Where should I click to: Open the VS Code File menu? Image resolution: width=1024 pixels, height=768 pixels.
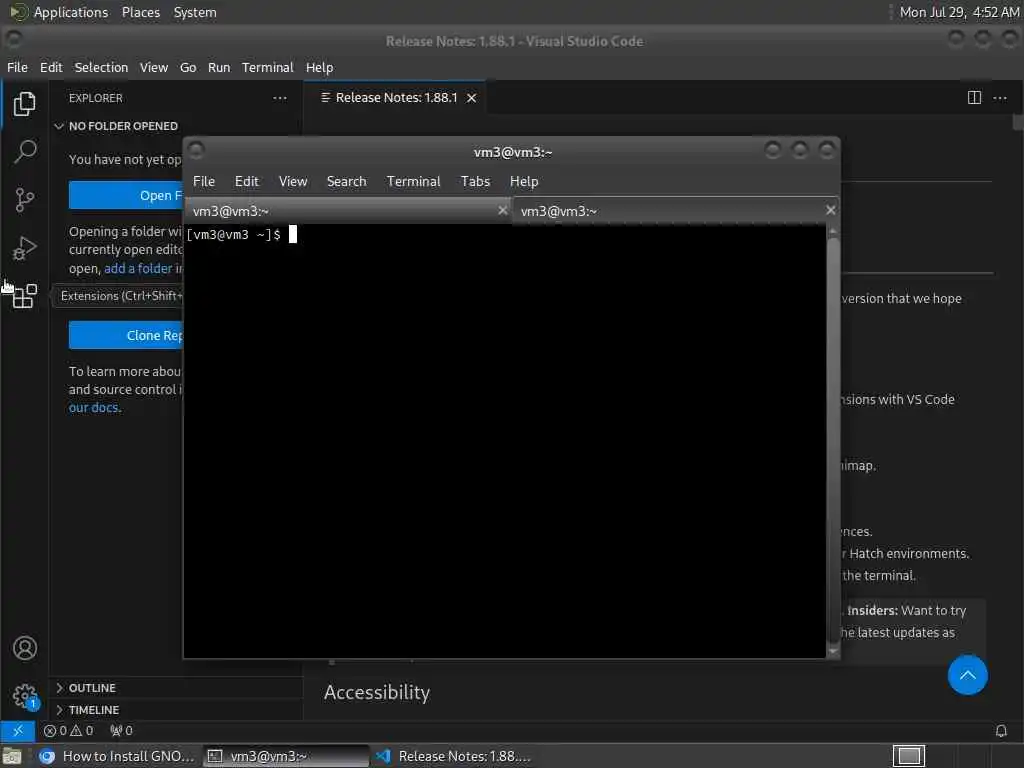17,67
